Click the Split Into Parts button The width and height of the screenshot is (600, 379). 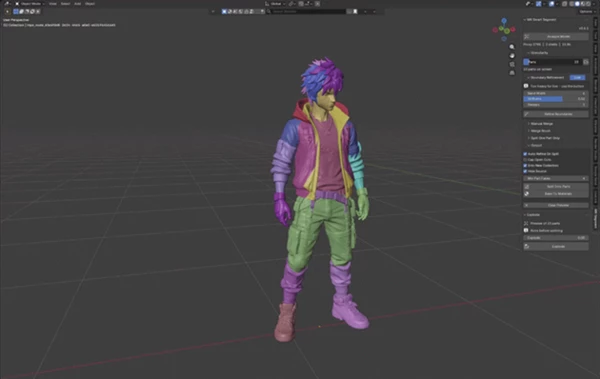tap(556, 186)
